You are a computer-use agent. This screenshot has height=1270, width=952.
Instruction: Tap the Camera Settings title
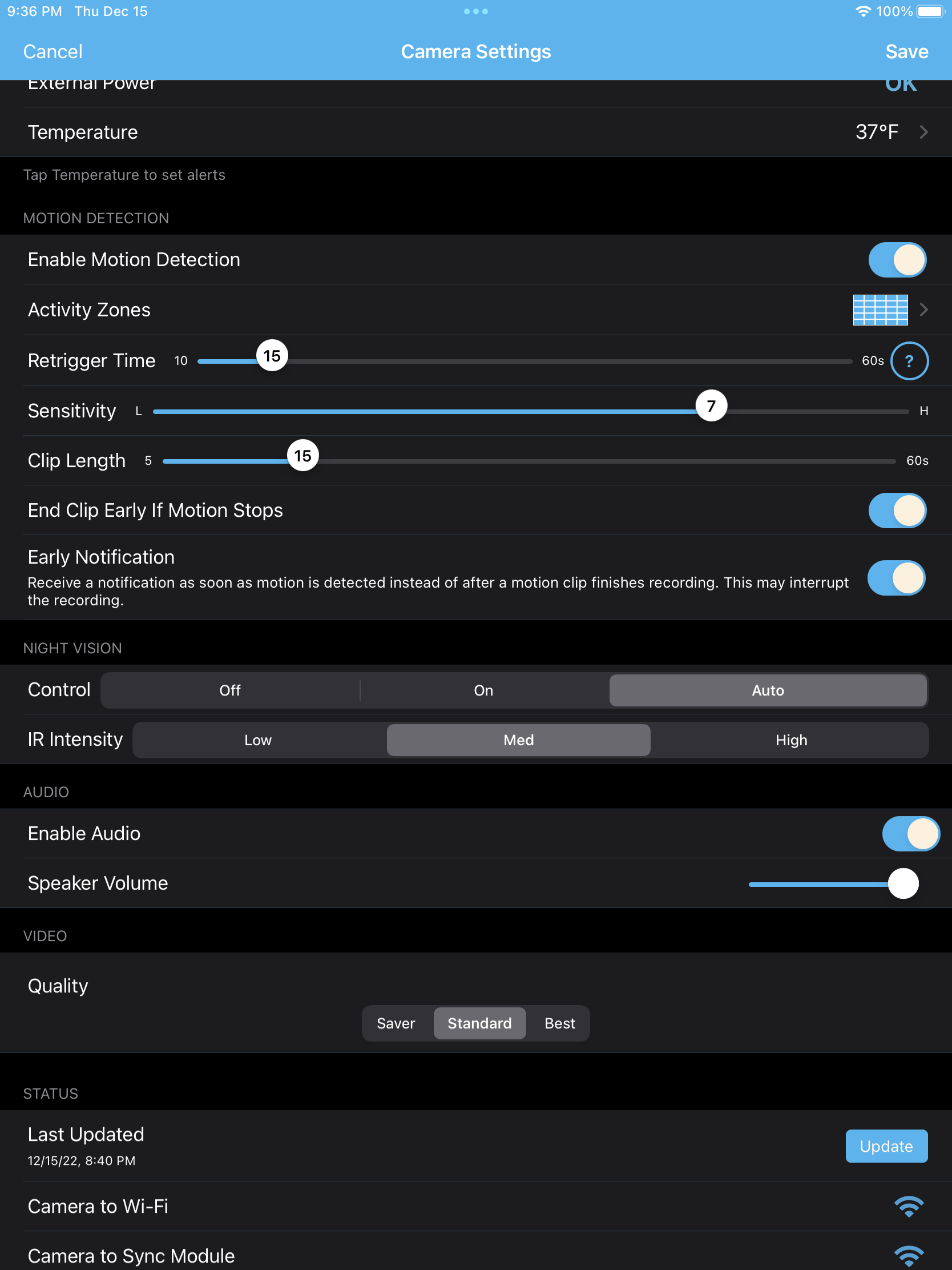pos(475,51)
